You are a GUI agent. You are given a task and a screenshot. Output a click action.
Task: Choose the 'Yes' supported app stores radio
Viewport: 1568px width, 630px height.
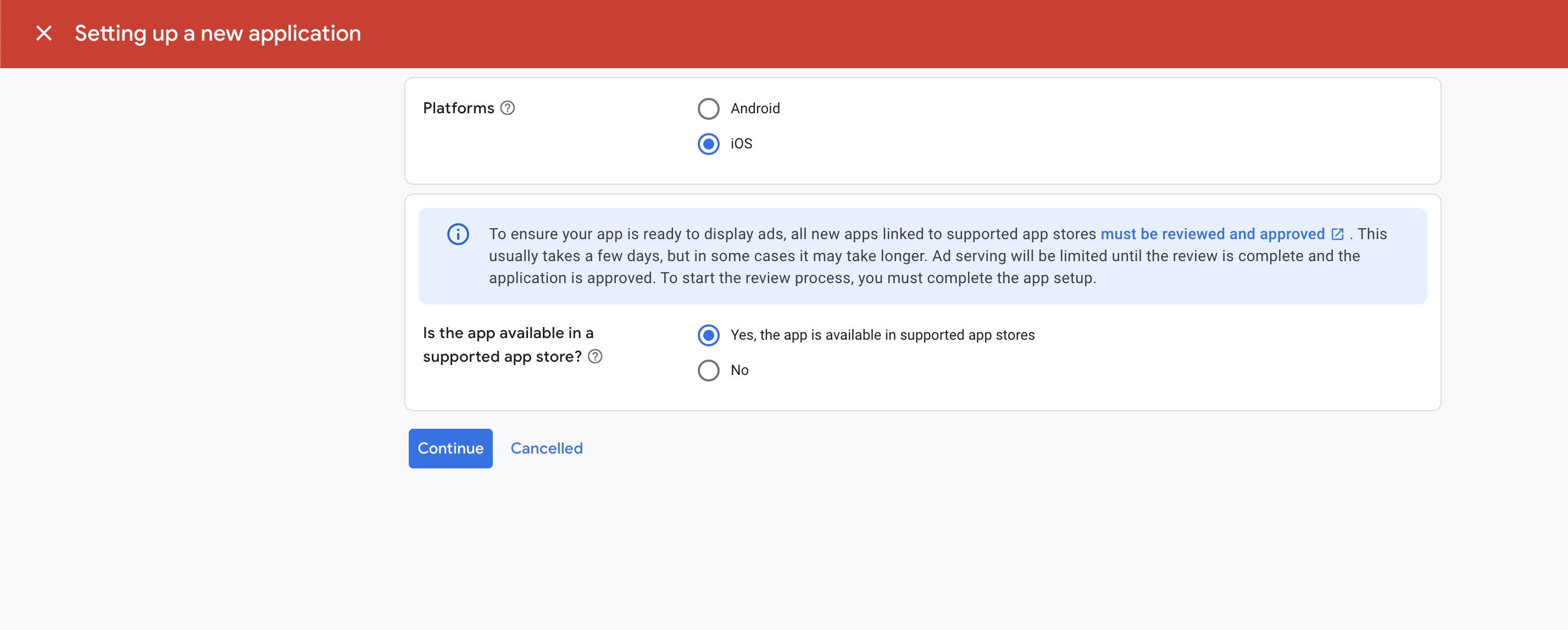[x=708, y=335]
